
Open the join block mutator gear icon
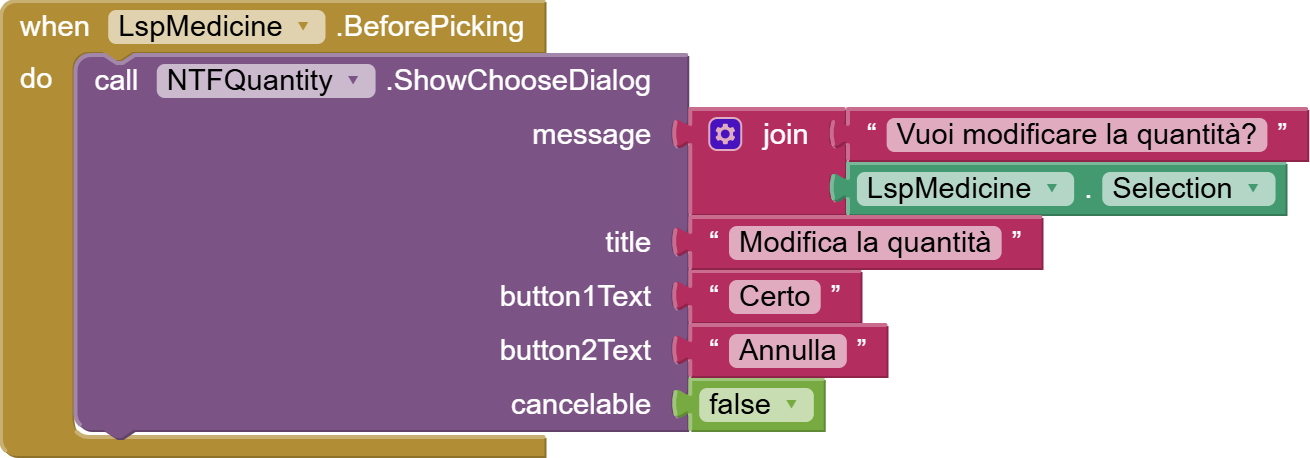point(725,134)
